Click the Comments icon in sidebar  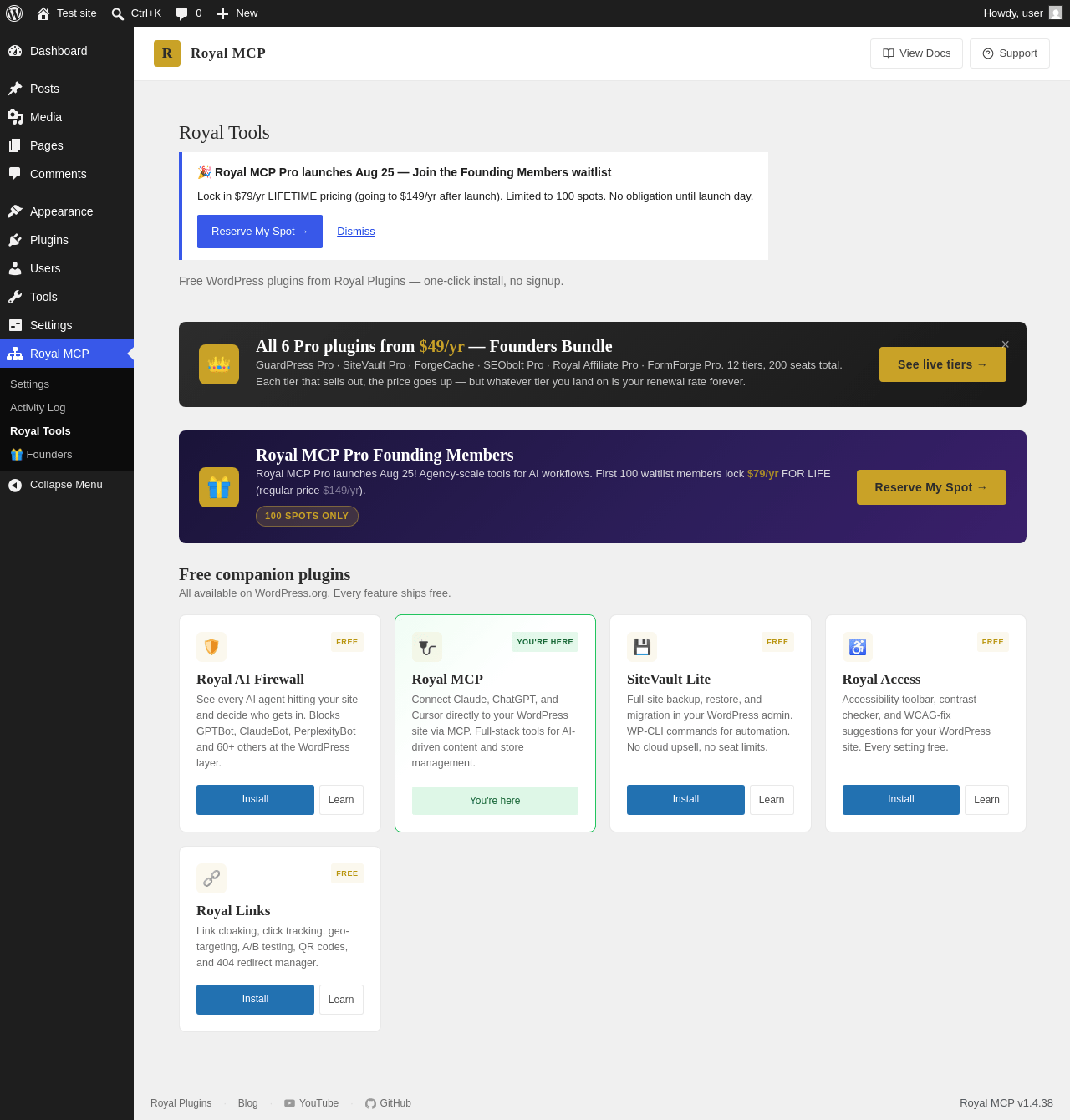click(x=15, y=174)
